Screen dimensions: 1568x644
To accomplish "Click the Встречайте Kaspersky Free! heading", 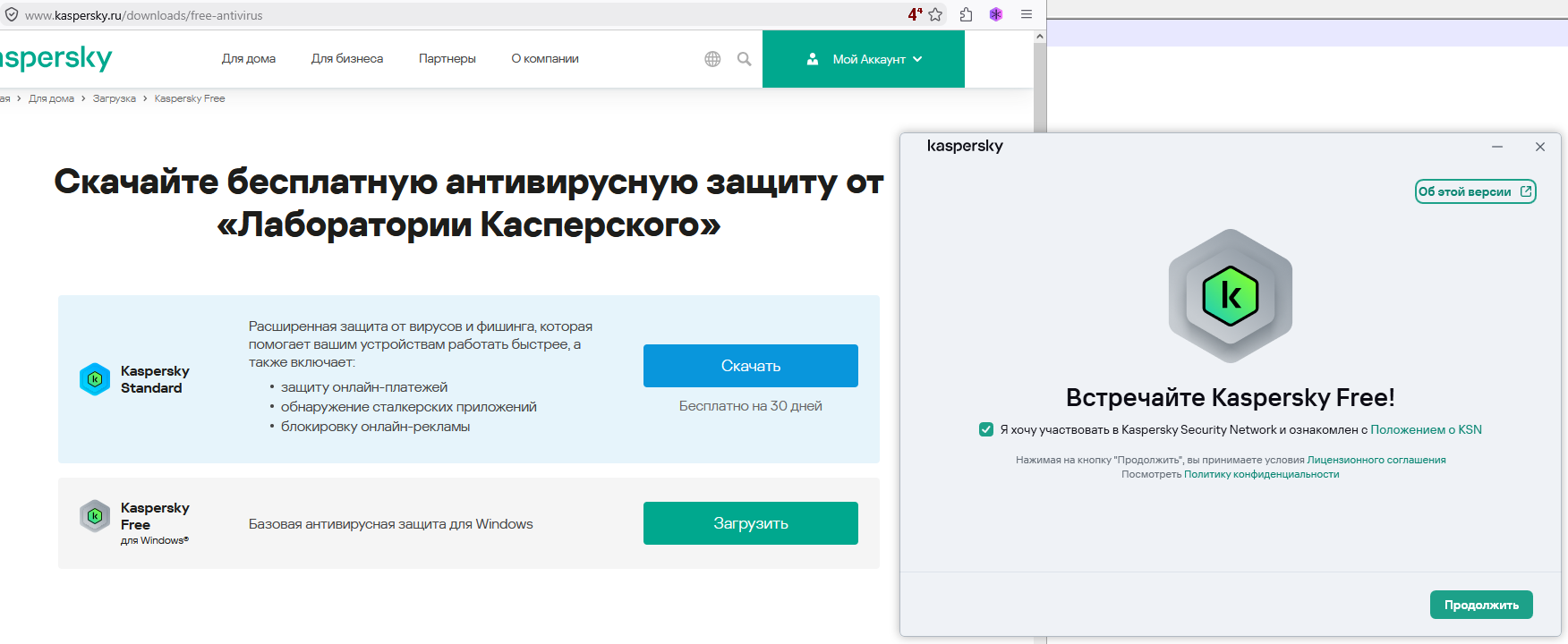I will point(1231,397).
